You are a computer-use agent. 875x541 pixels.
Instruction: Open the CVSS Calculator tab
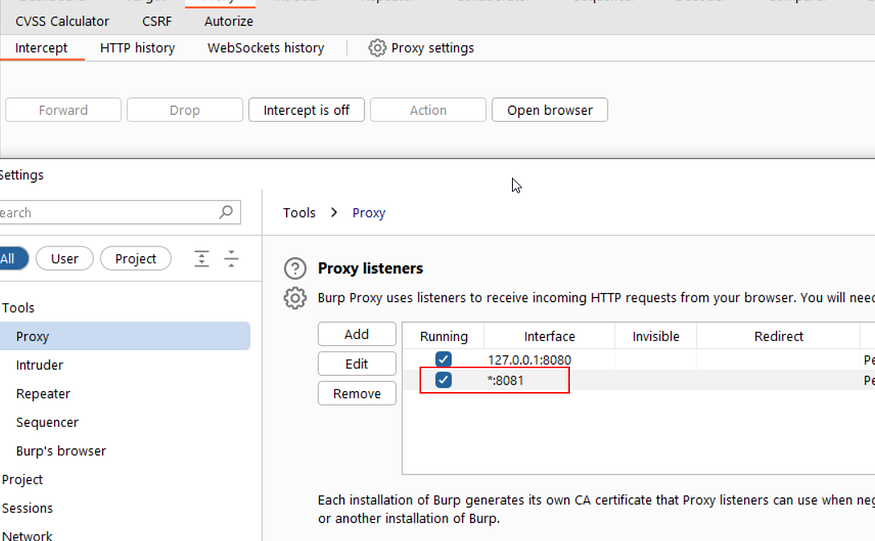[x=62, y=21]
